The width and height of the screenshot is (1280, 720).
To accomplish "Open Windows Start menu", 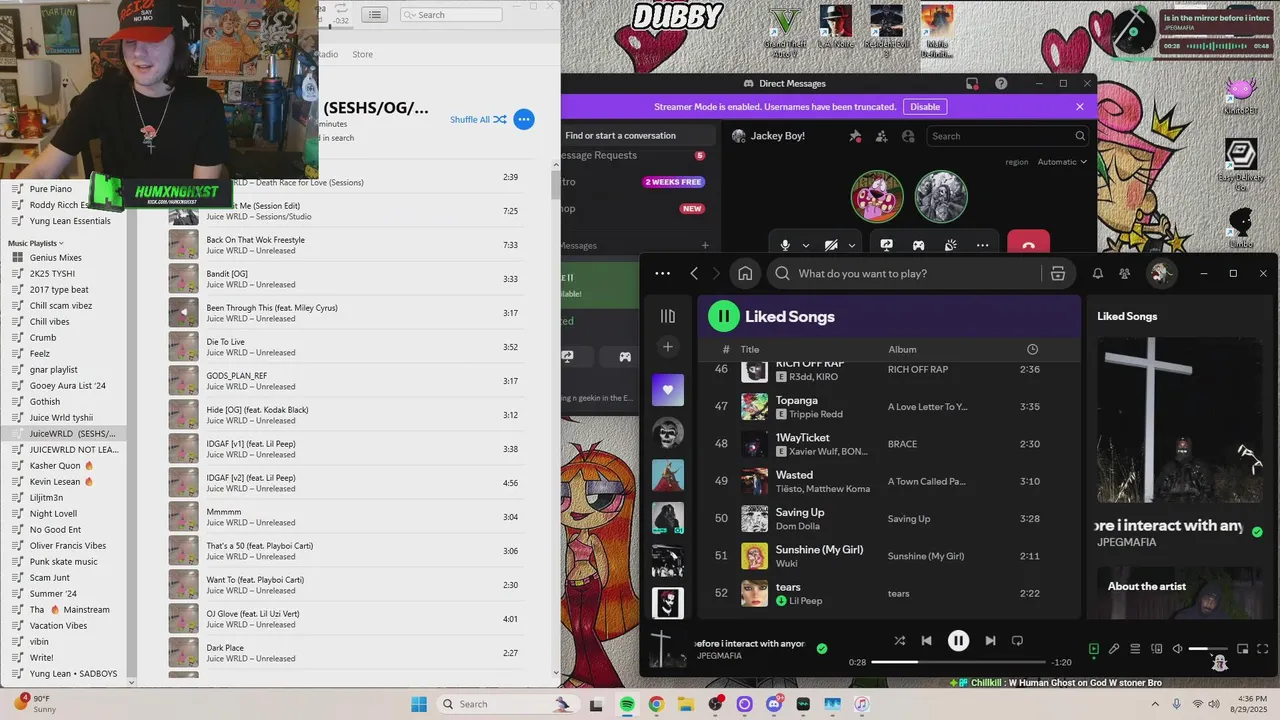I will click(x=418, y=704).
